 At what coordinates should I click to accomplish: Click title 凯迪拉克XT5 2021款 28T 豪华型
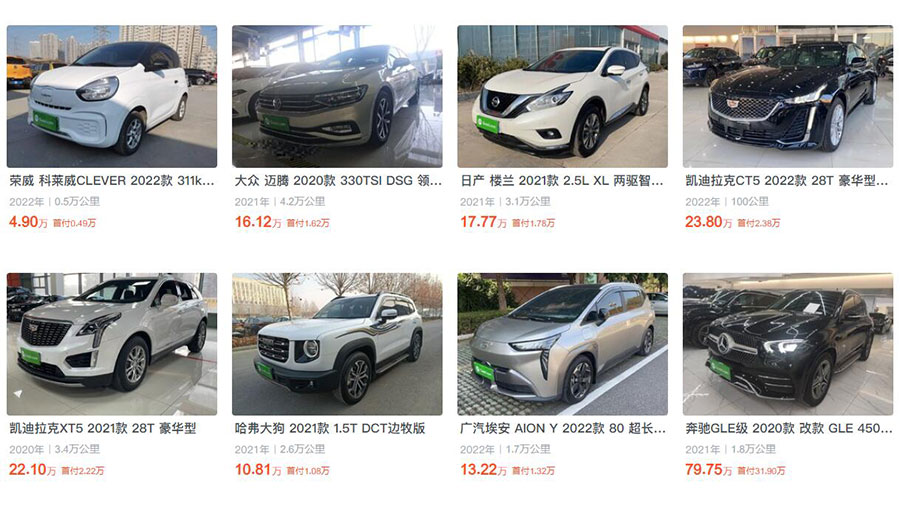pos(103,429)
